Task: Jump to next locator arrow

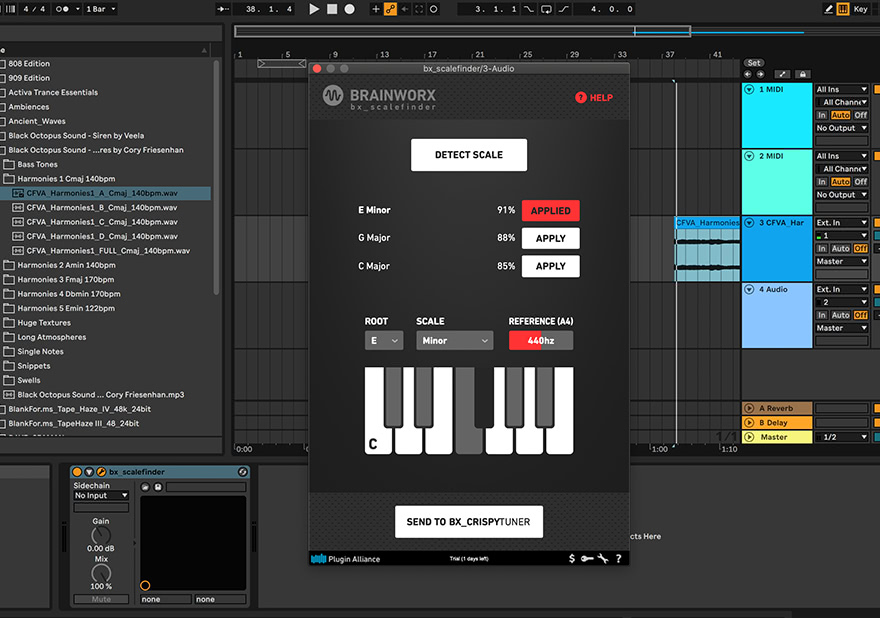Action: click(760, 74)
